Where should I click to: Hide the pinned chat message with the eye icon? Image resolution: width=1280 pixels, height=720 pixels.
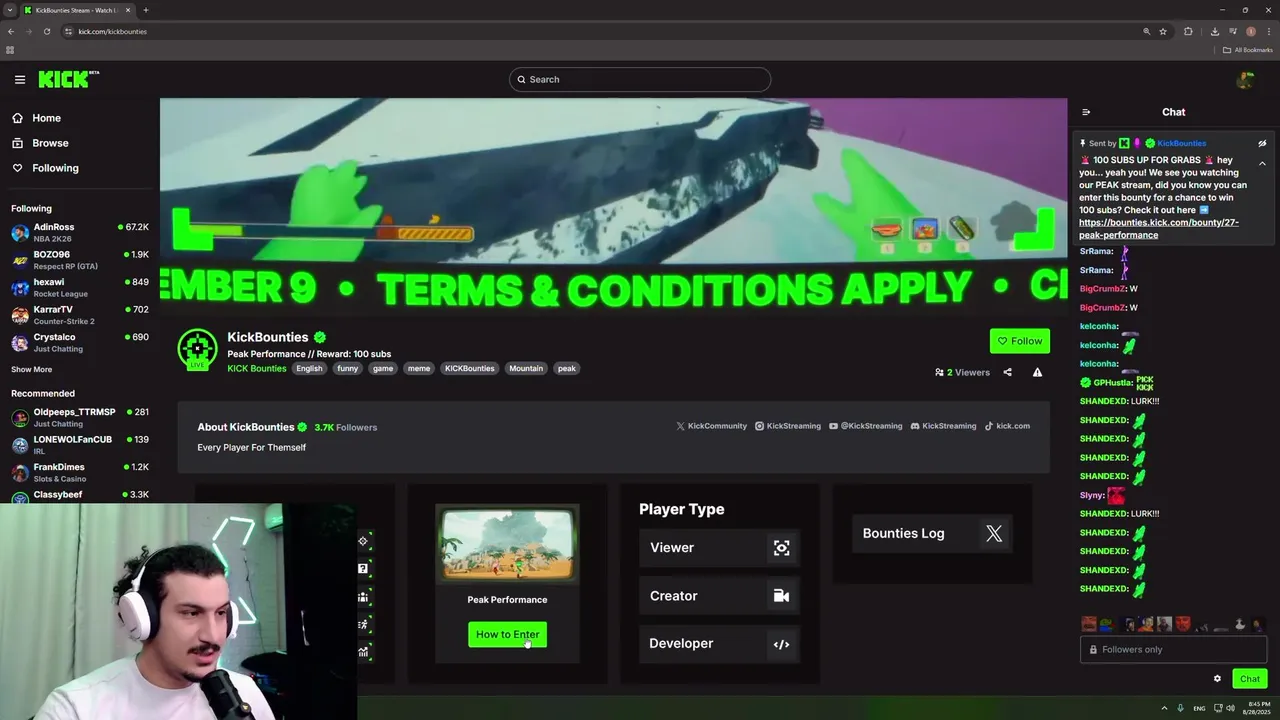click(x=1262, y=143)
